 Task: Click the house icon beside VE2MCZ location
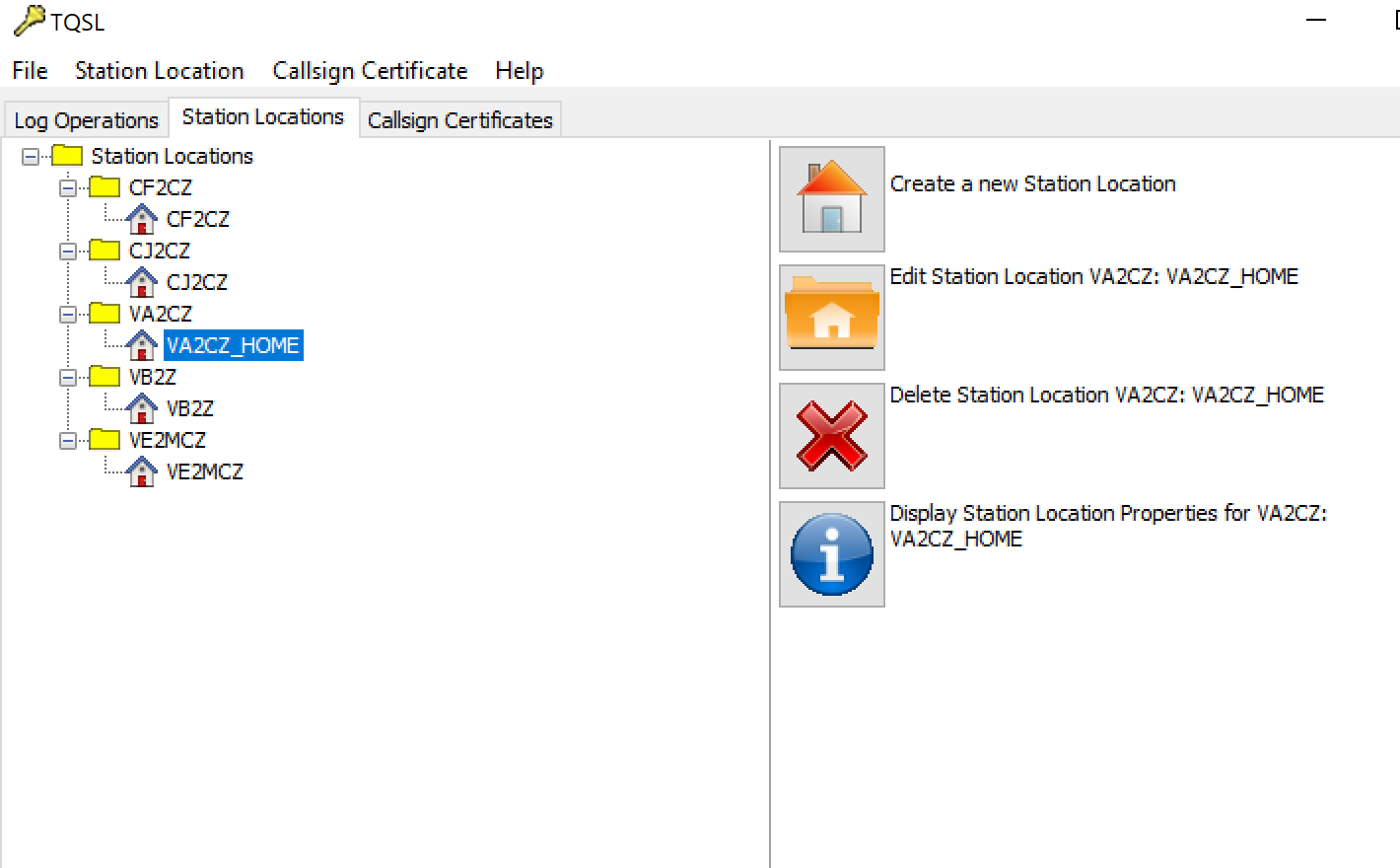tap(142, 471)
